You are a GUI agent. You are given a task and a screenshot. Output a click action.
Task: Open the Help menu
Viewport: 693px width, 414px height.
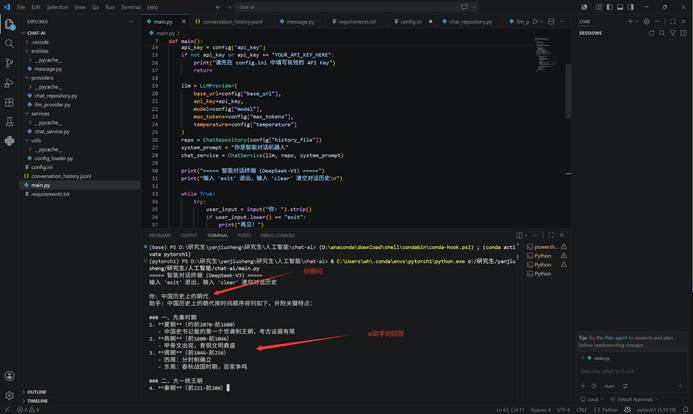pyautogui.click(x=152, y=7)
